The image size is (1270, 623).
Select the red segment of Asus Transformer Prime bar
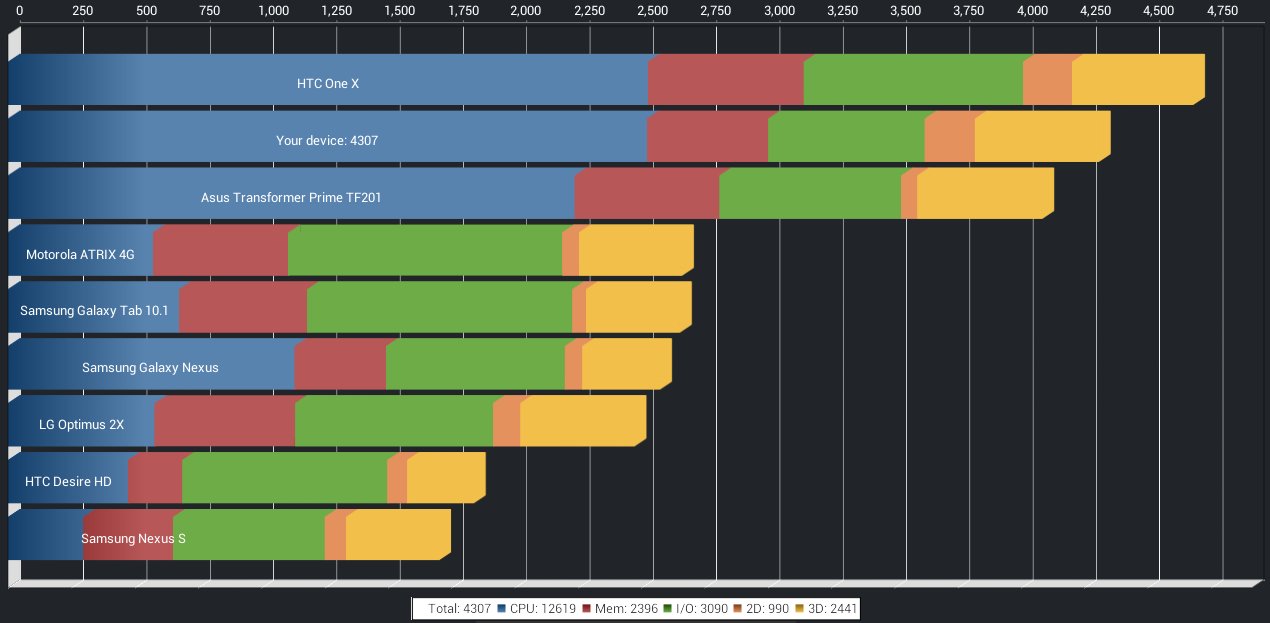pos(646,194)
